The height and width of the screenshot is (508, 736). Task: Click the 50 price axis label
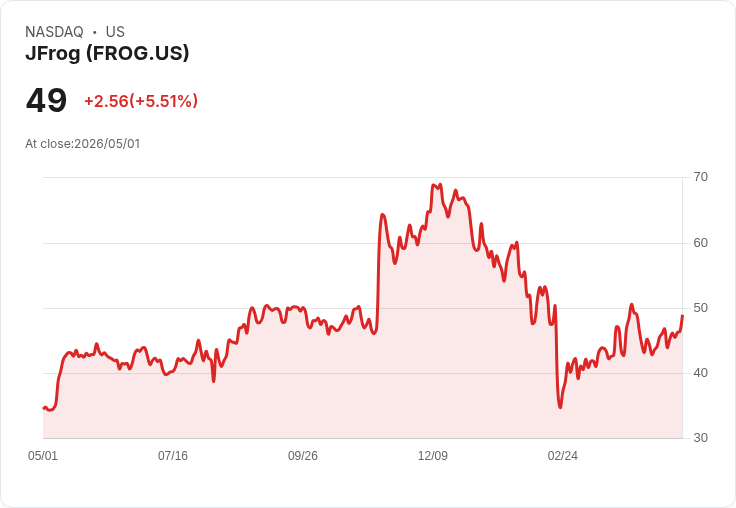point(700,308)
